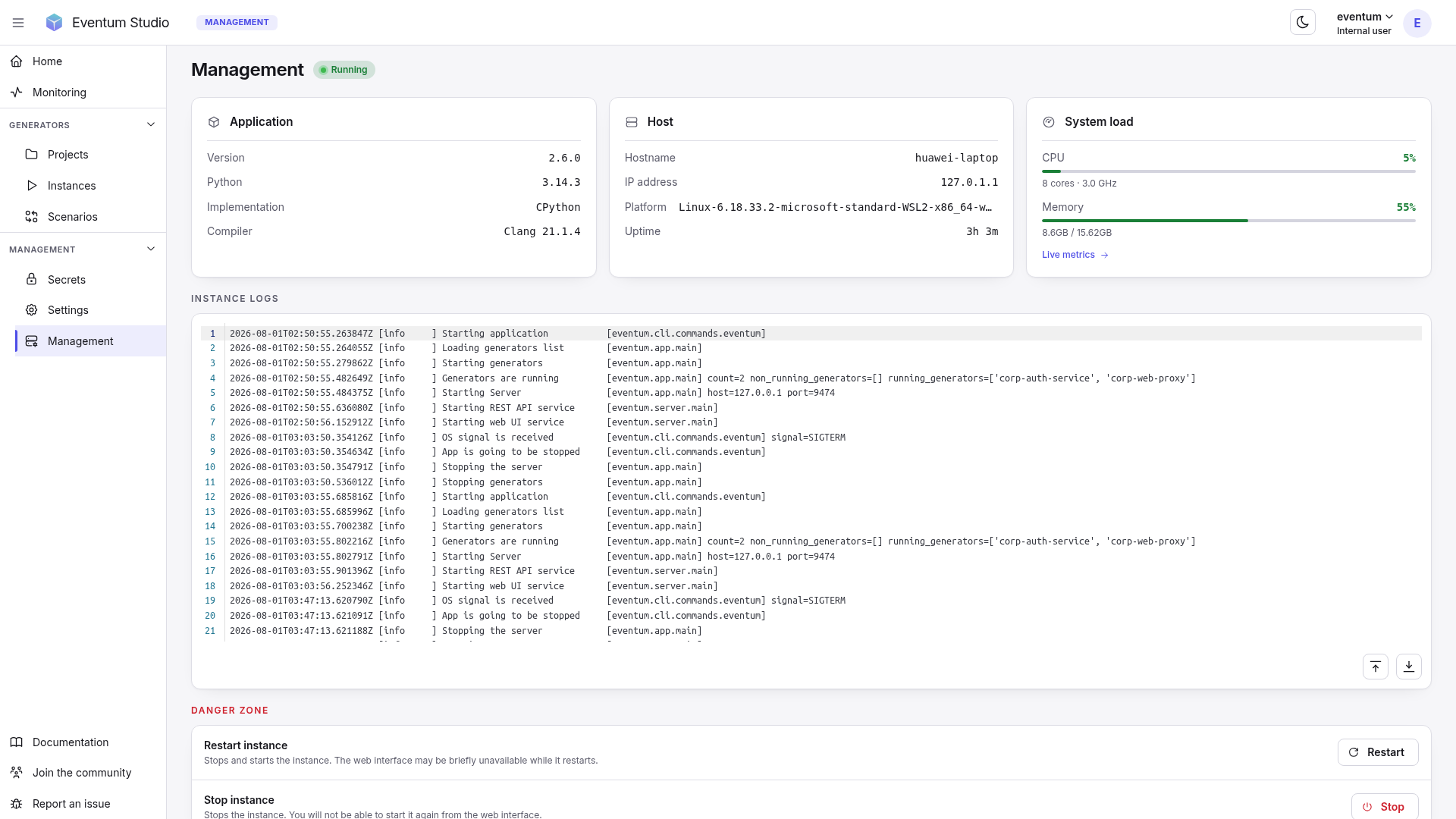
Task: Open the Live metrics link
Action: click(1075, 255)
